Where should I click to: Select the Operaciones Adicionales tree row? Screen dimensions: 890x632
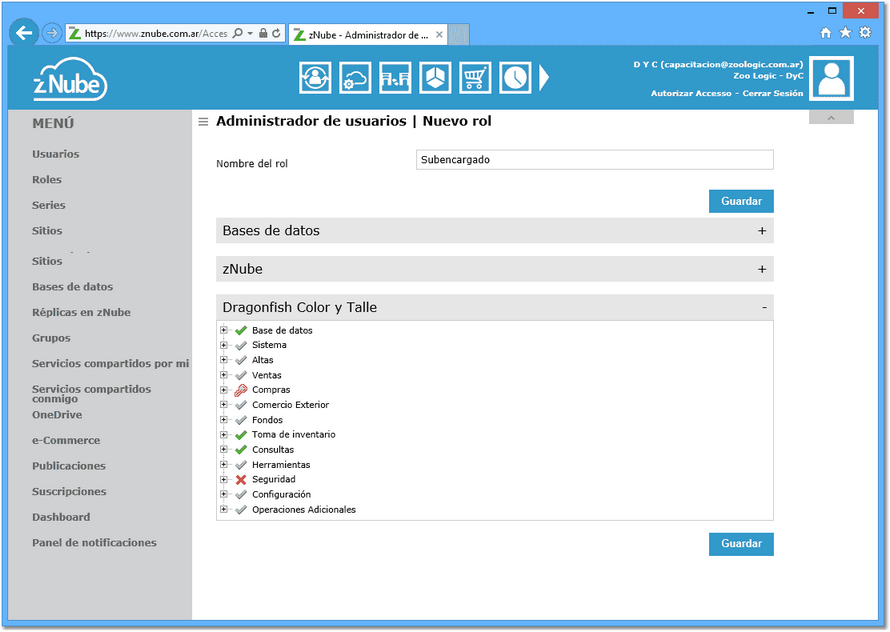[304, 510]
